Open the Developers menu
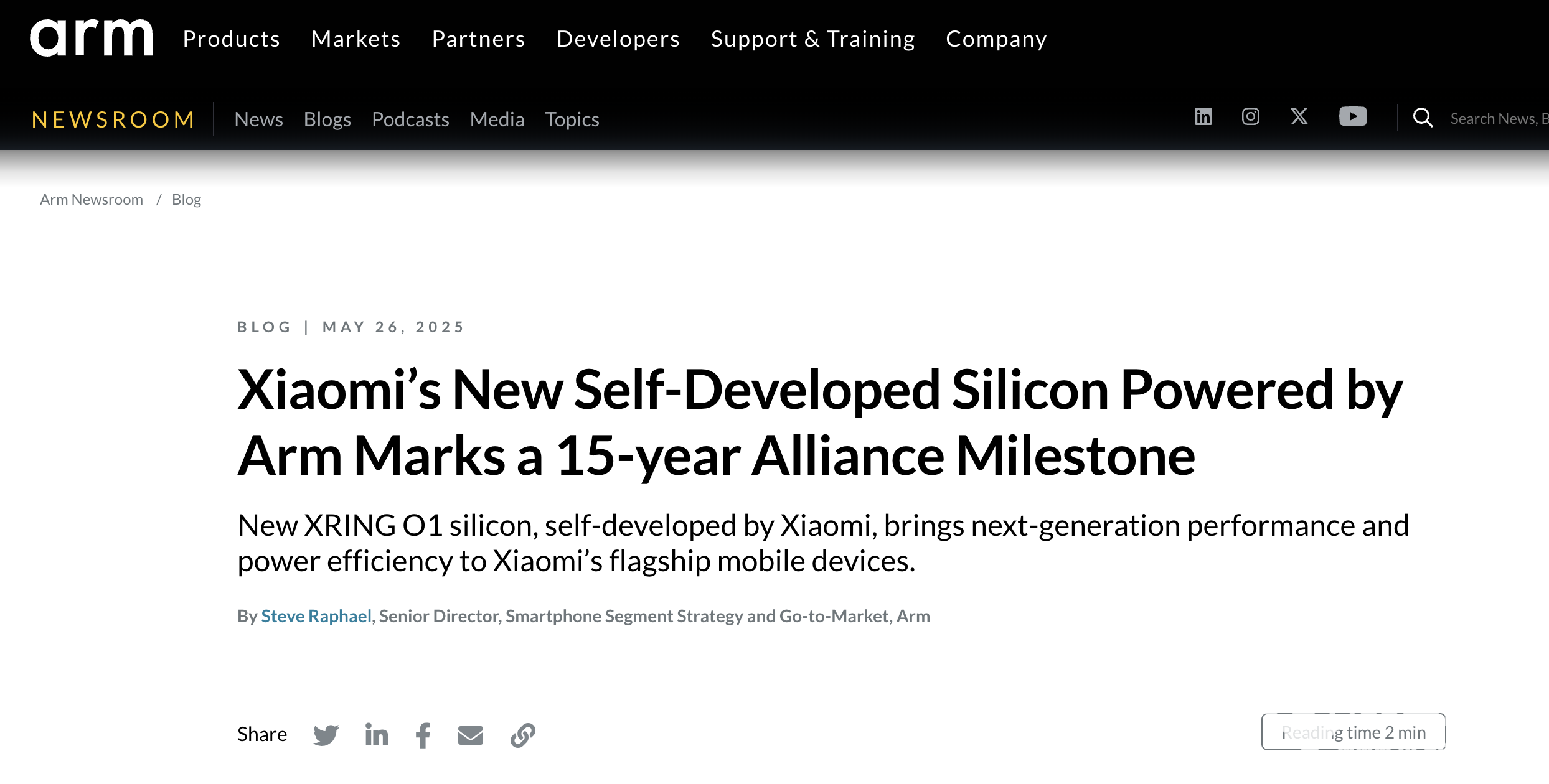Image resolution: width=1549 pixels, height=784 pixels. pos(618,39)
